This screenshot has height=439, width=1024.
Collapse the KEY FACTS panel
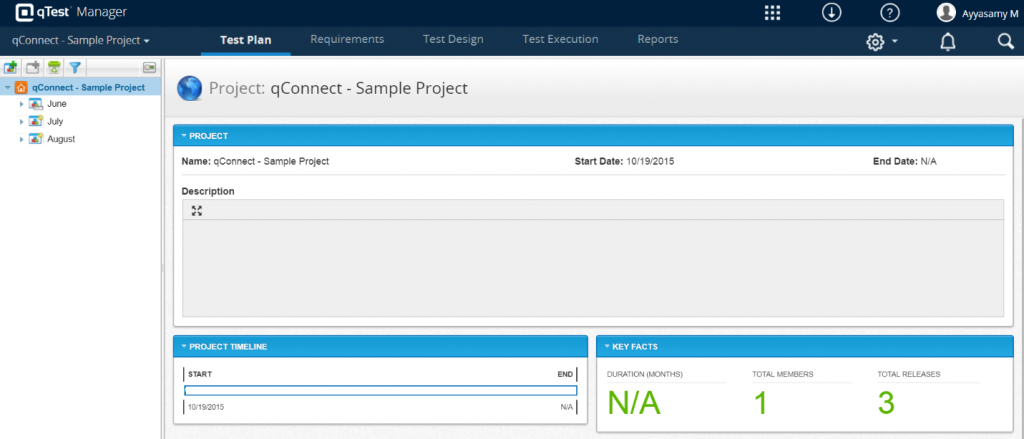click(607, 346)
